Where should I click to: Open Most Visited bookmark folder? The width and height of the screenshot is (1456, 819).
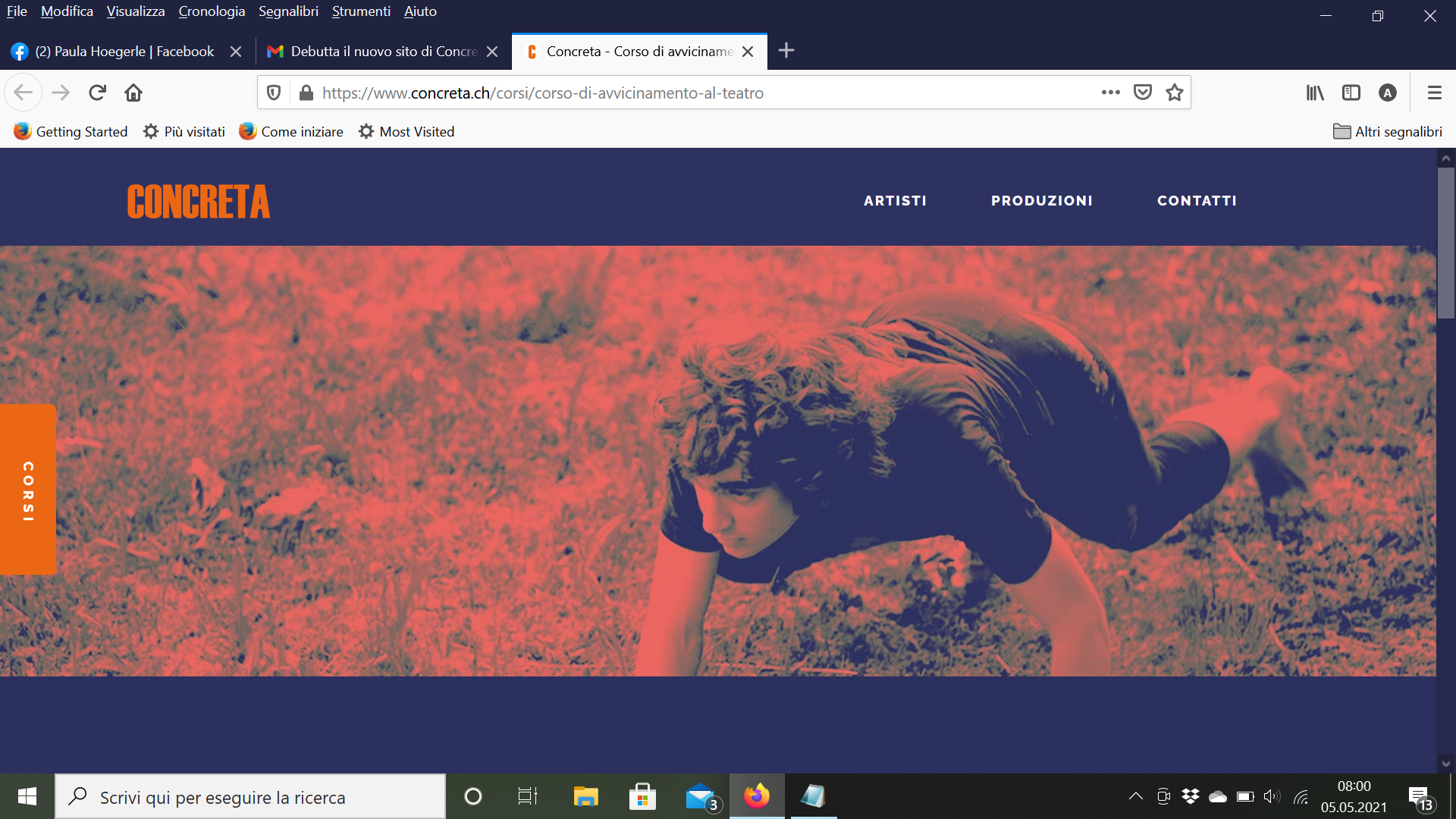(x=406, y=131)
